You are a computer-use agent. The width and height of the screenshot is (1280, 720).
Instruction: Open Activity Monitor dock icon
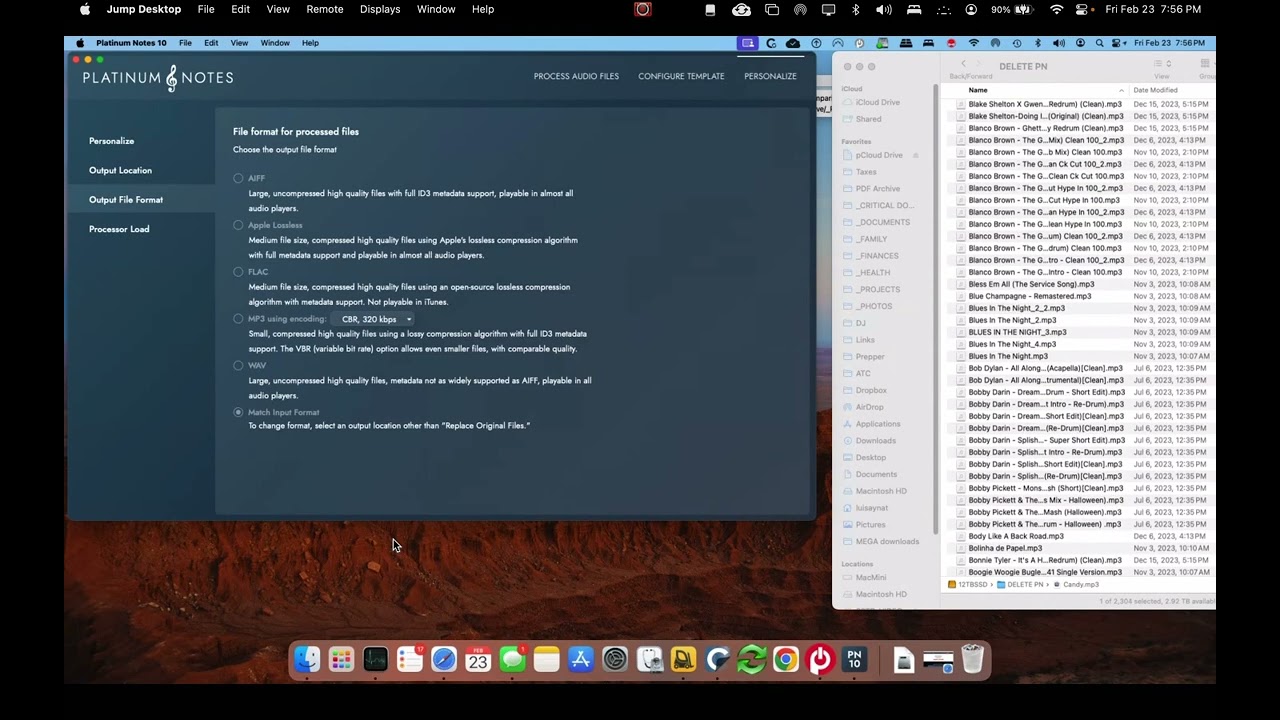(375, 660)
